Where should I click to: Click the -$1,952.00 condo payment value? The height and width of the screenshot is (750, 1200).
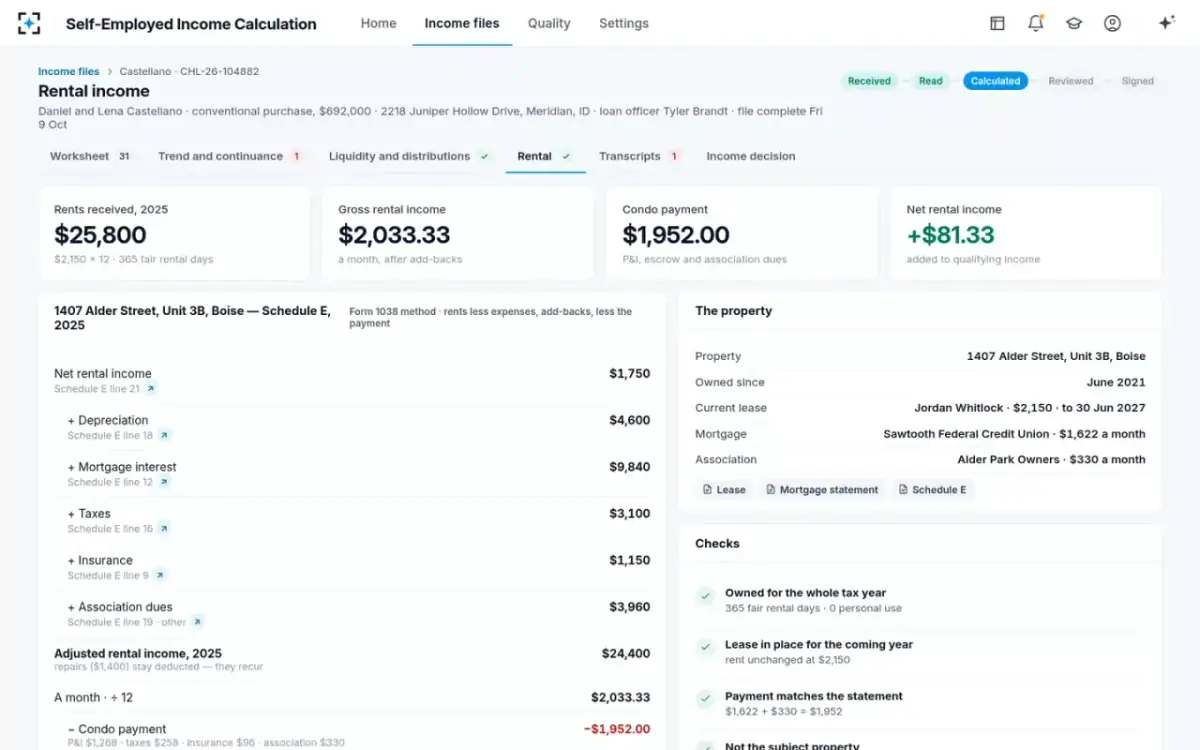(616, 729)
